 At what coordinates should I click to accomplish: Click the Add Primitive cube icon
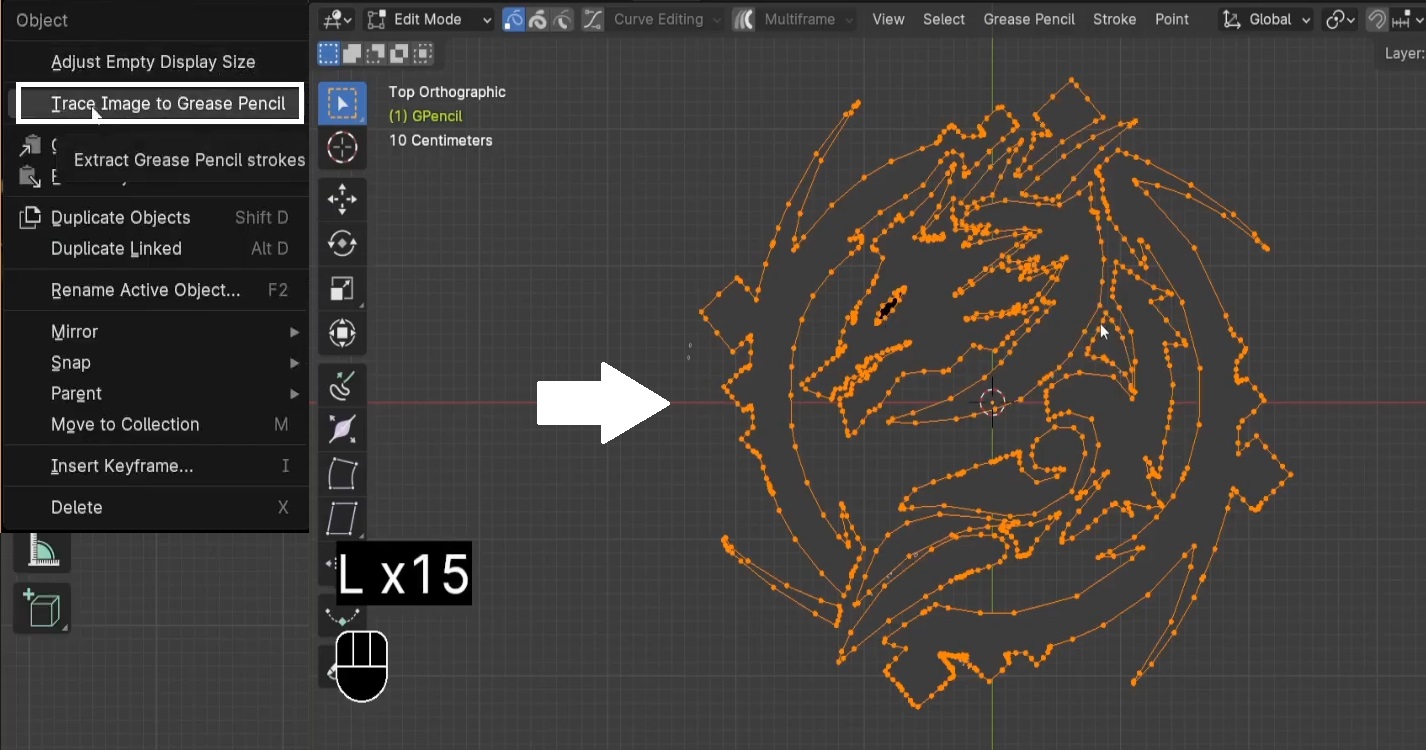pyautogui.click(x=42, y=607)
